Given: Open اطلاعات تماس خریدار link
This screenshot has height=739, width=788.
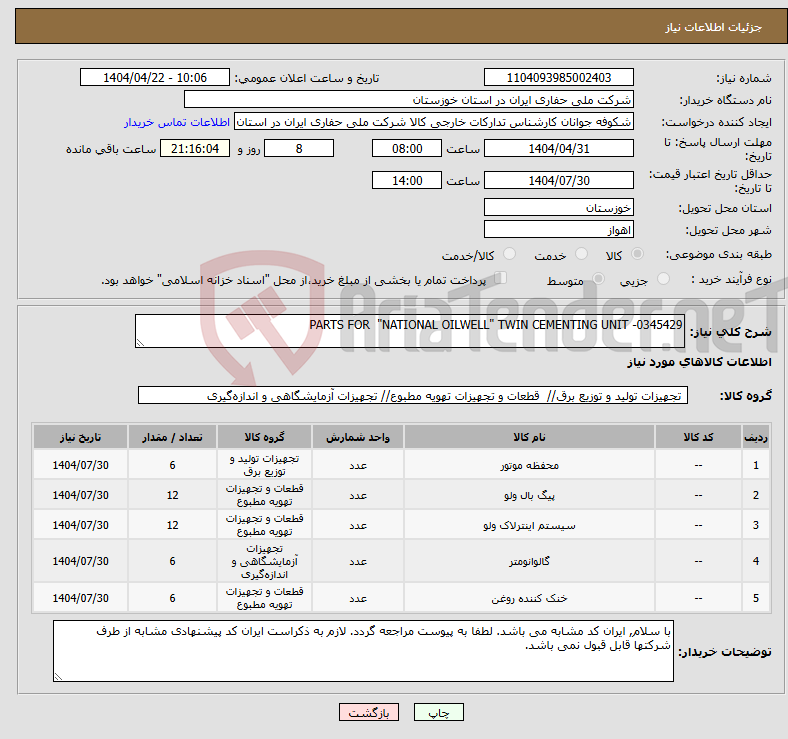Looking at the screenshot, I should [177, 122].
